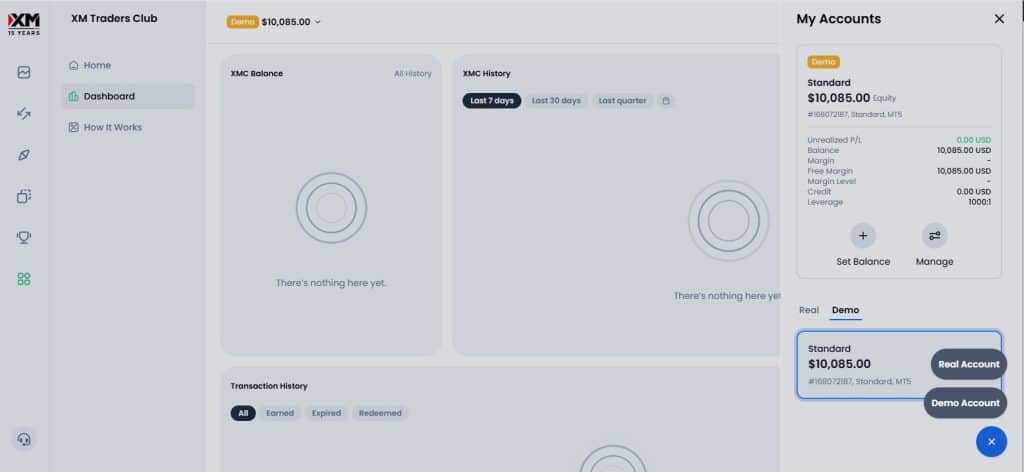Switch to the Demo accounts tab
Viewport: 1024px width, 472px height.
click(845, 310)
